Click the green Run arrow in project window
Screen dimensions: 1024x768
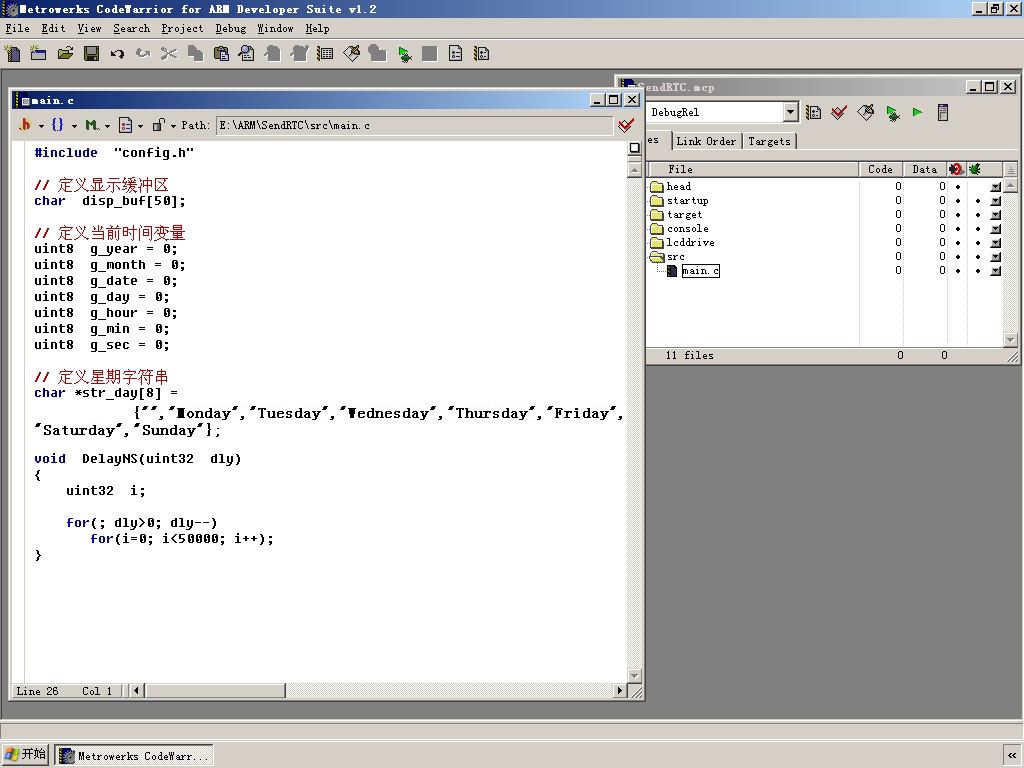point(918,112)
